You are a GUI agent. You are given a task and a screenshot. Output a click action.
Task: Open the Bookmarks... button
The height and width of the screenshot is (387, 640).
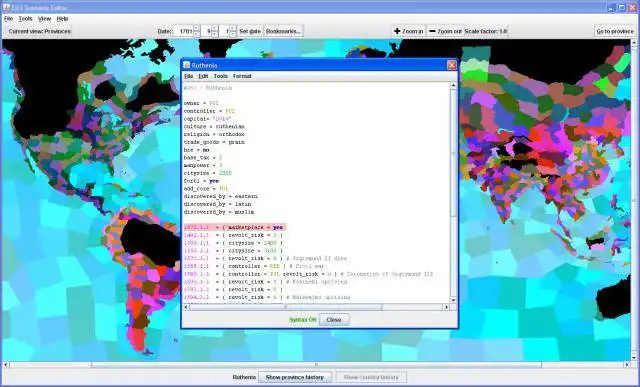[x=283, y=31]
